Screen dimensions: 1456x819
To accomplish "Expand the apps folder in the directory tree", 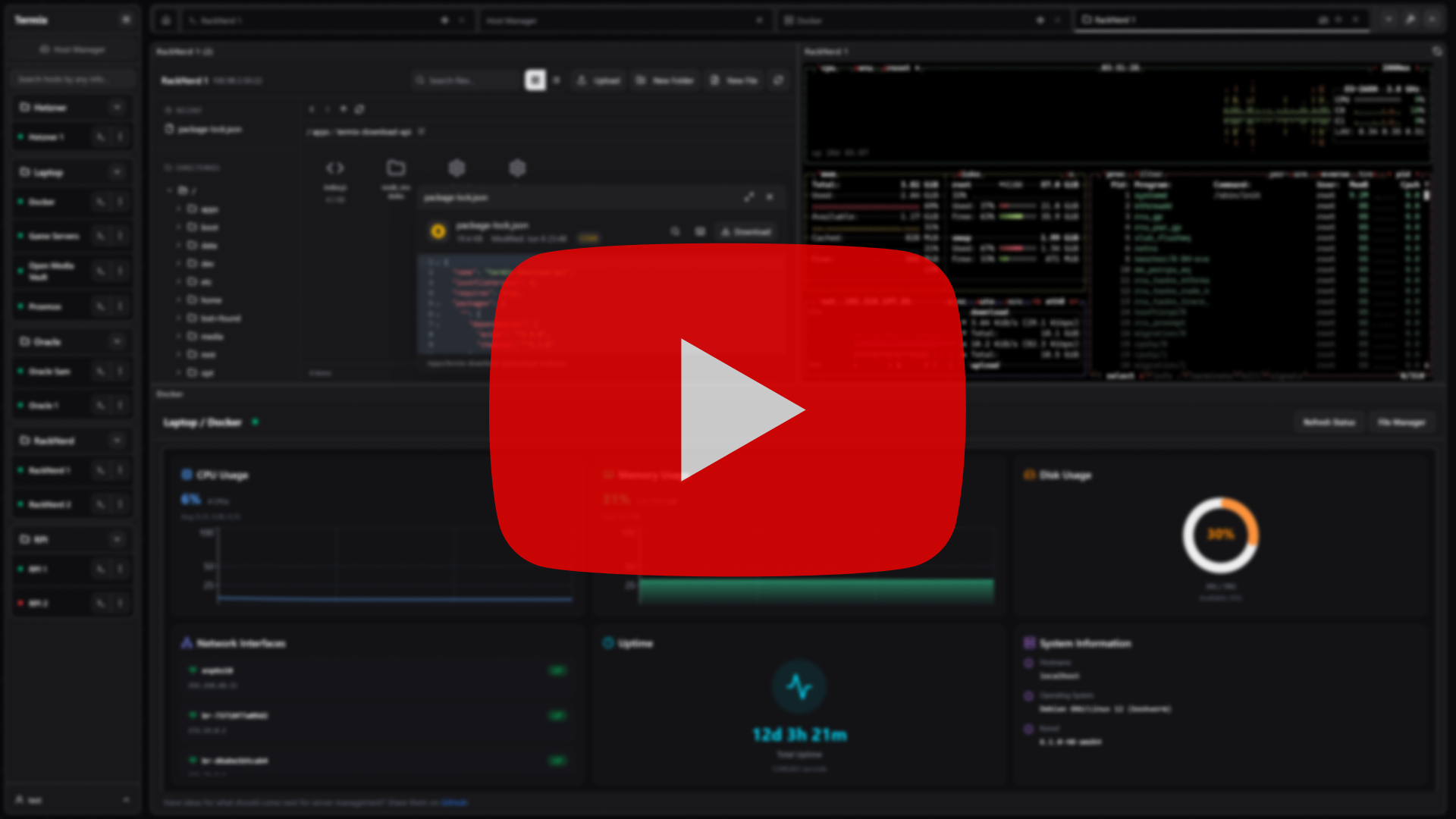I will click(x=178, y=209).
